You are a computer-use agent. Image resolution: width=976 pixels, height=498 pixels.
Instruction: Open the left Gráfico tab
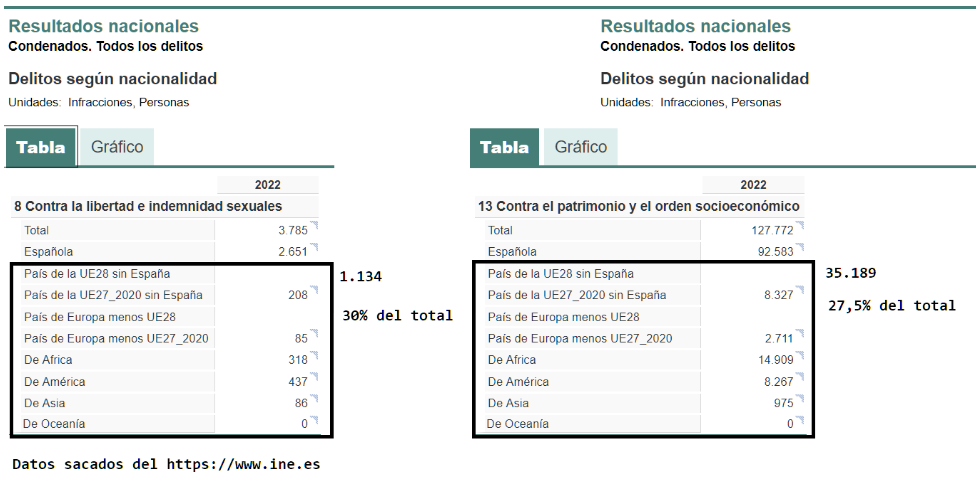point(117,147)
